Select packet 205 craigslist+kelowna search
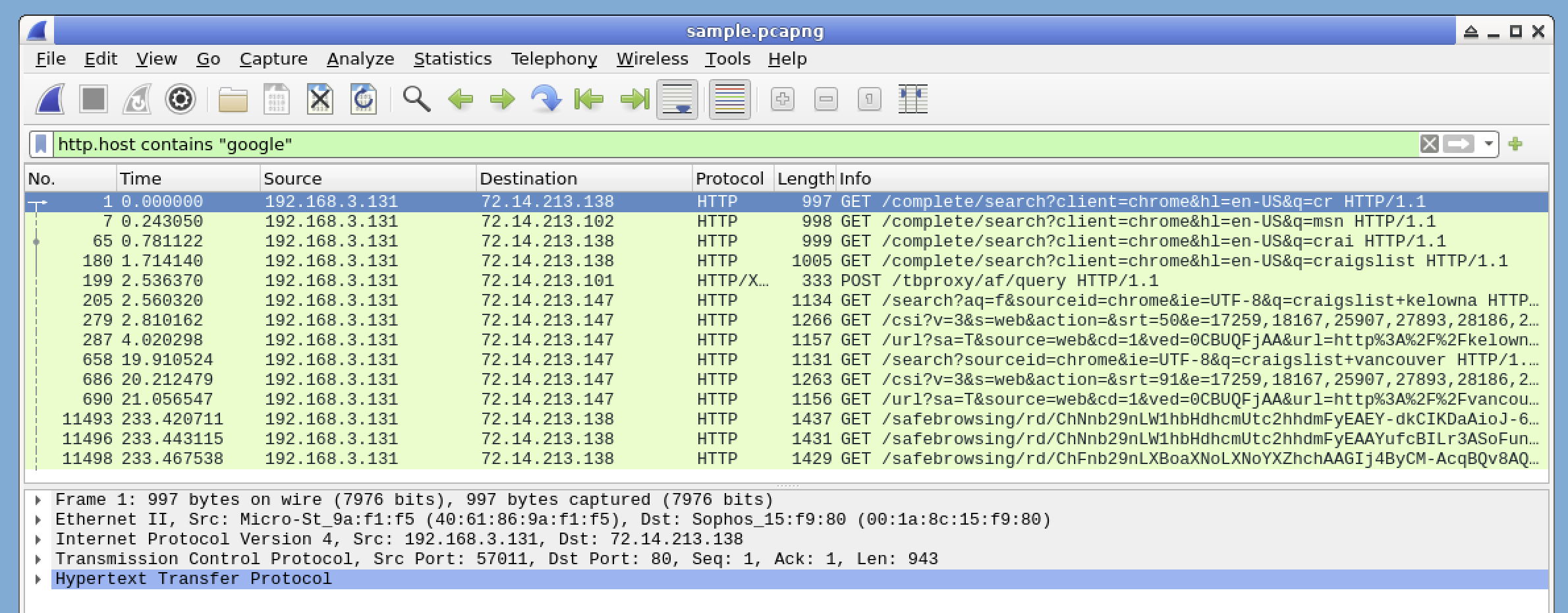 (x=787, y=301)
